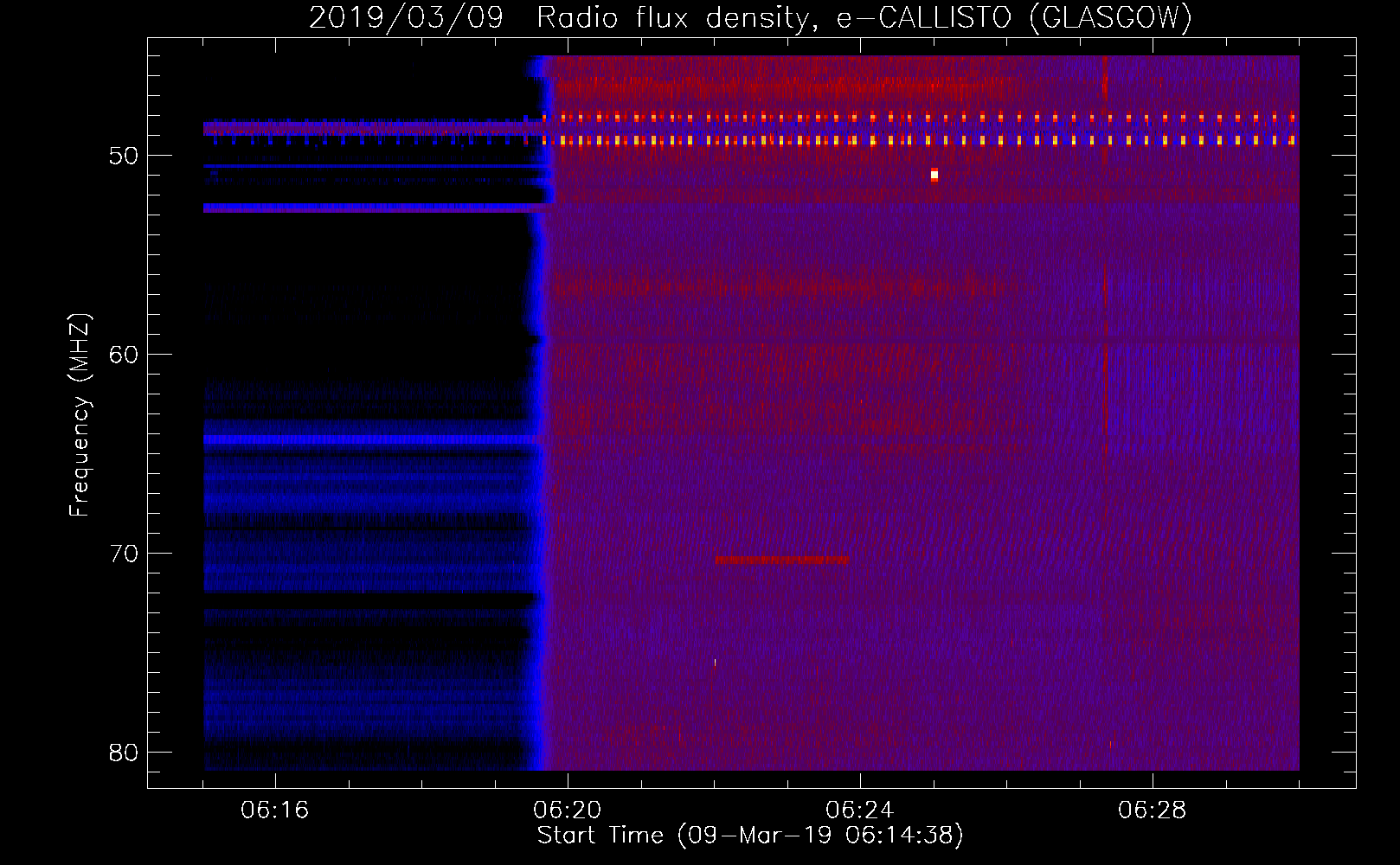
Task: Click the 80 frequency tick label
Action: click(x=124, y=753)
